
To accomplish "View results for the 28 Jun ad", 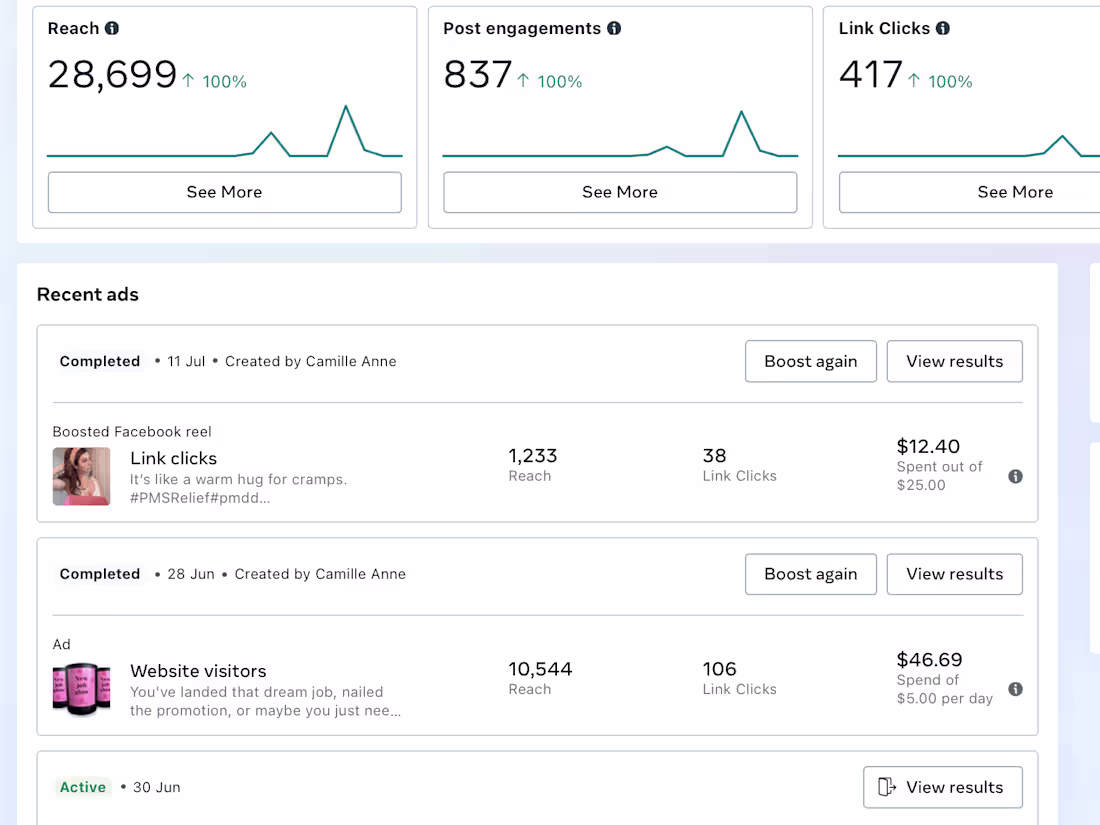I will [954, 574].
